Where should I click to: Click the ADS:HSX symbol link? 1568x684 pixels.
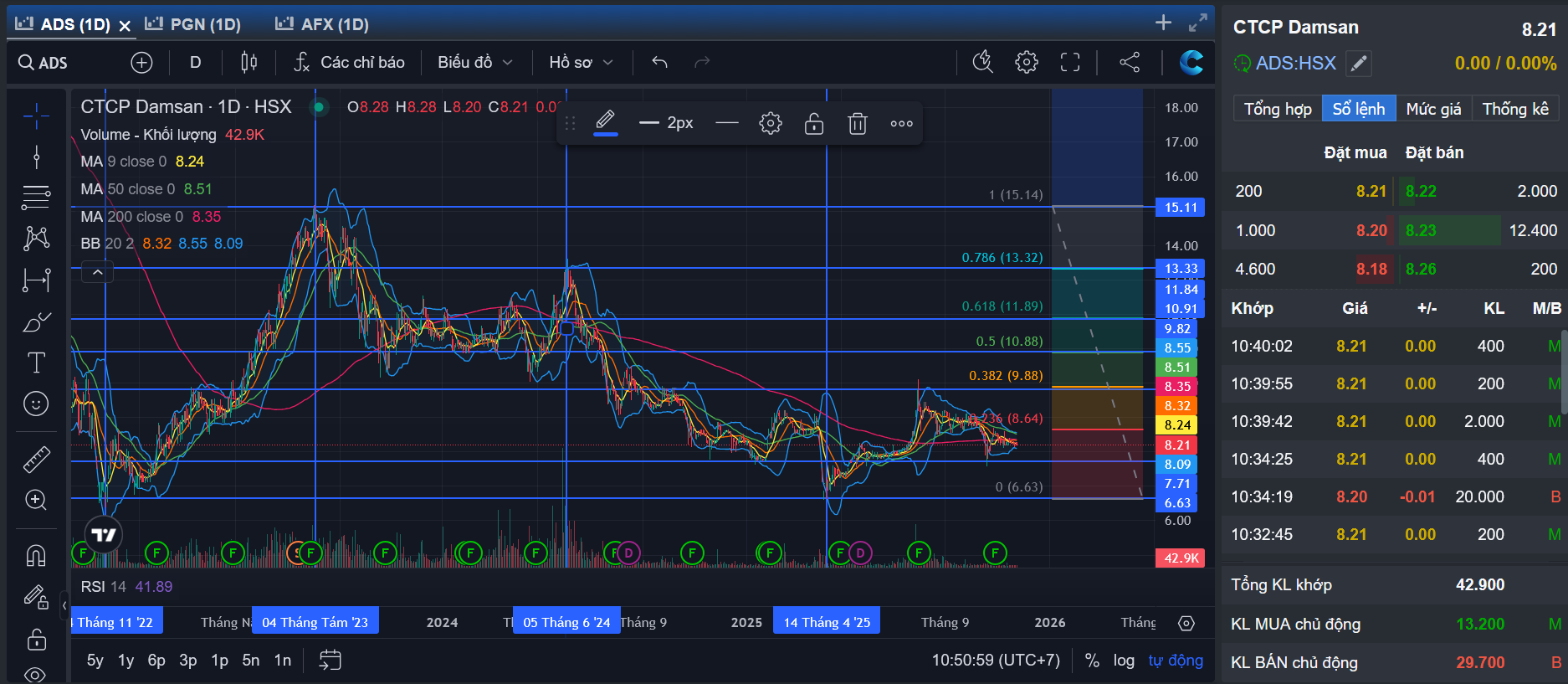[x=1295, y=64]
